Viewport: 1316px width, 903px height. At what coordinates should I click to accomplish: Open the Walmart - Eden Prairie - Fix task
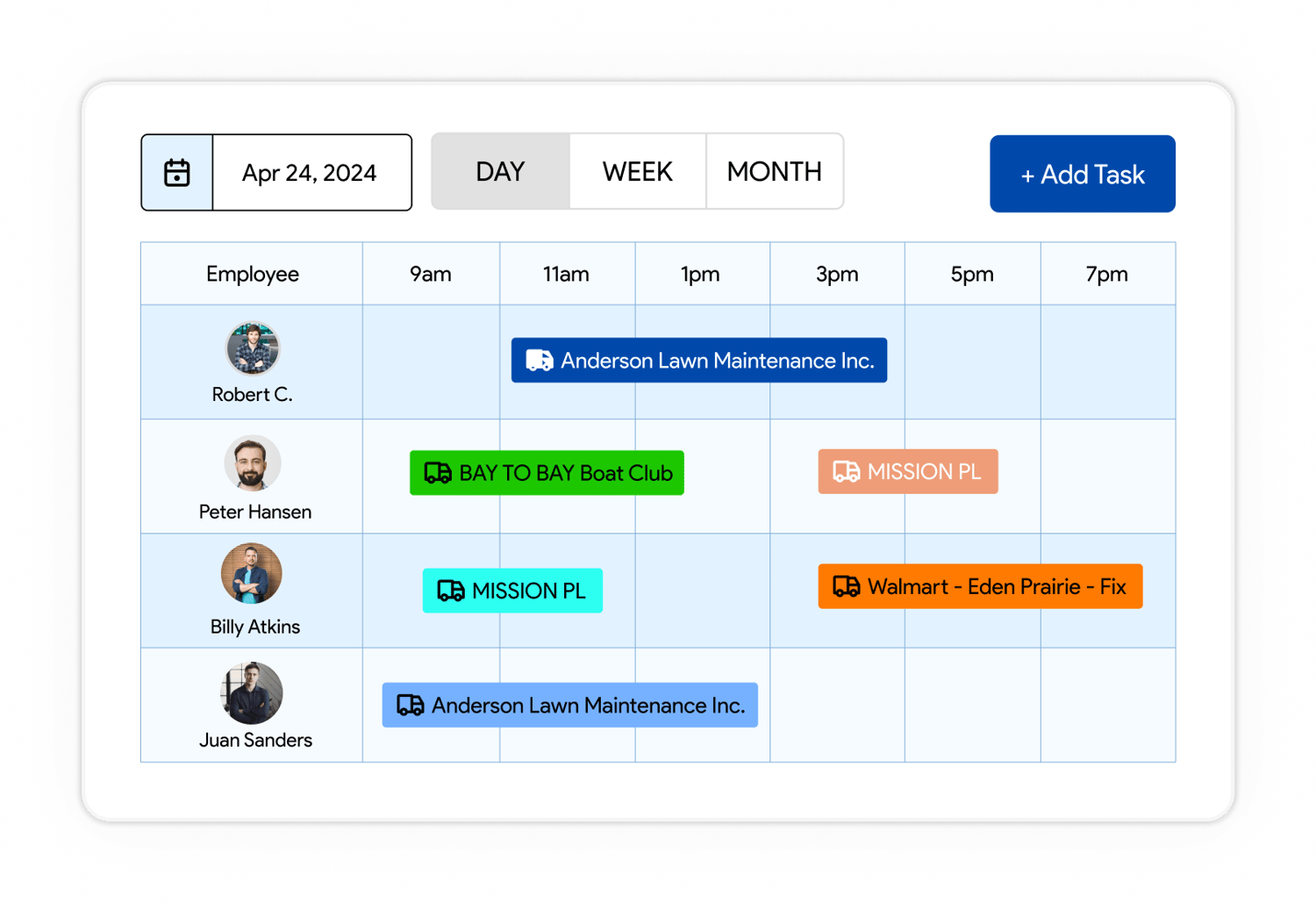(x=980, y=586)
